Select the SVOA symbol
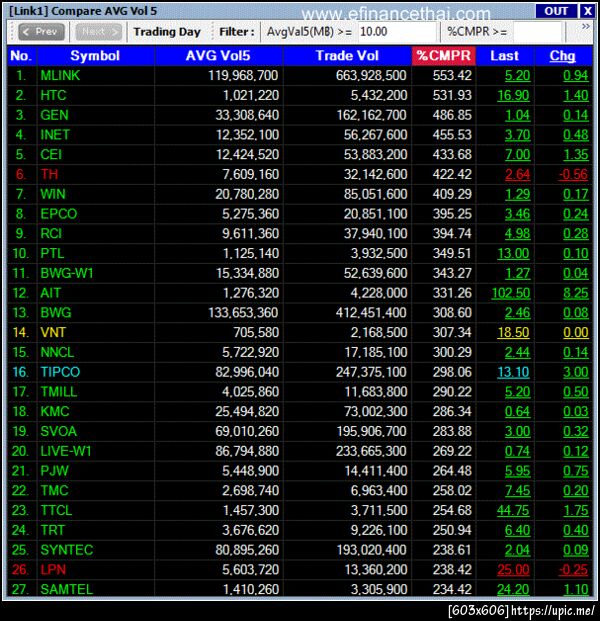This screenshot has width=600, height=621. tap(59, 431)
